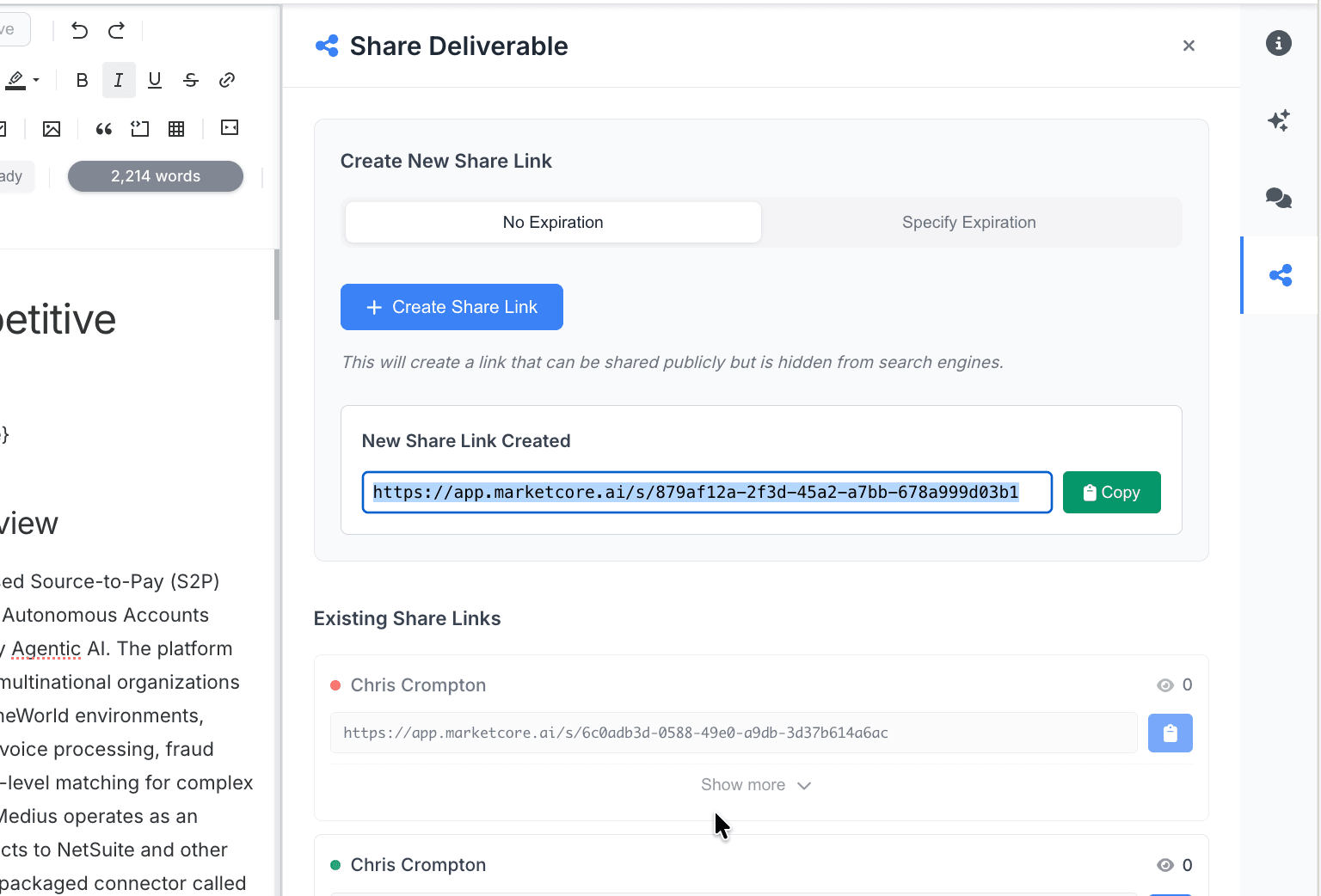Expand Show more for Chris Crompton's link

[x=756, y=784]
